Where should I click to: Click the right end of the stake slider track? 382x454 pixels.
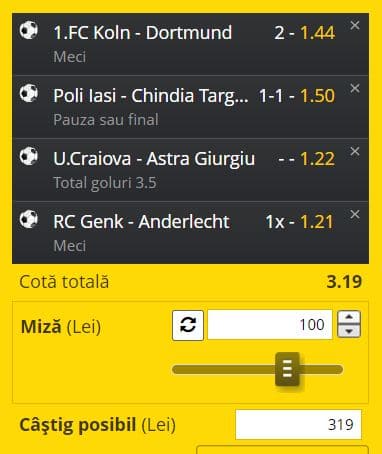[339, 369]
